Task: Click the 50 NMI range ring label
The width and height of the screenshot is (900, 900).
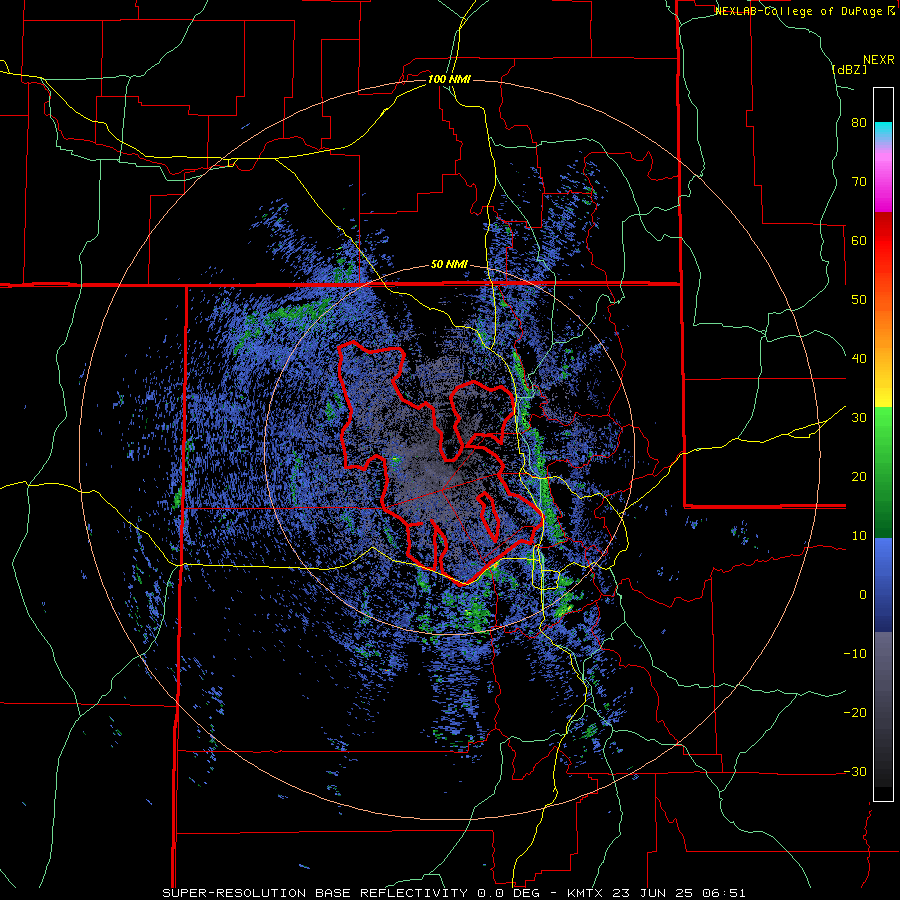Action: (x=449, y=265)
